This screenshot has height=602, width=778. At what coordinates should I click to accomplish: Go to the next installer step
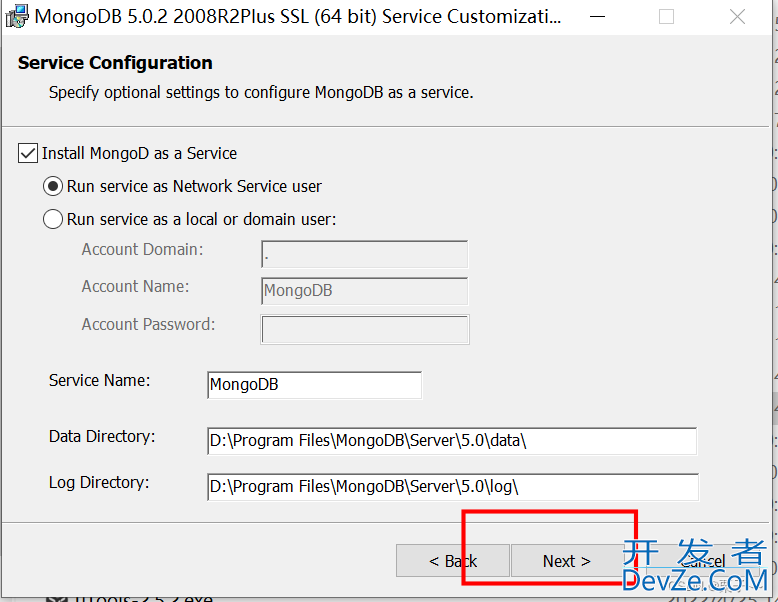coord(567,561)
